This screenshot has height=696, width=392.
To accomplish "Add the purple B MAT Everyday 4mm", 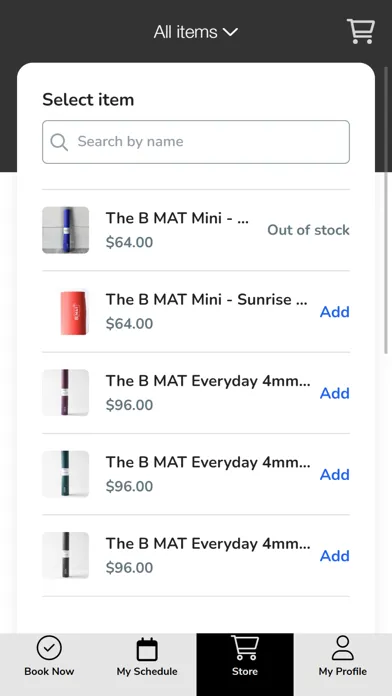I will tap(335, 393).
